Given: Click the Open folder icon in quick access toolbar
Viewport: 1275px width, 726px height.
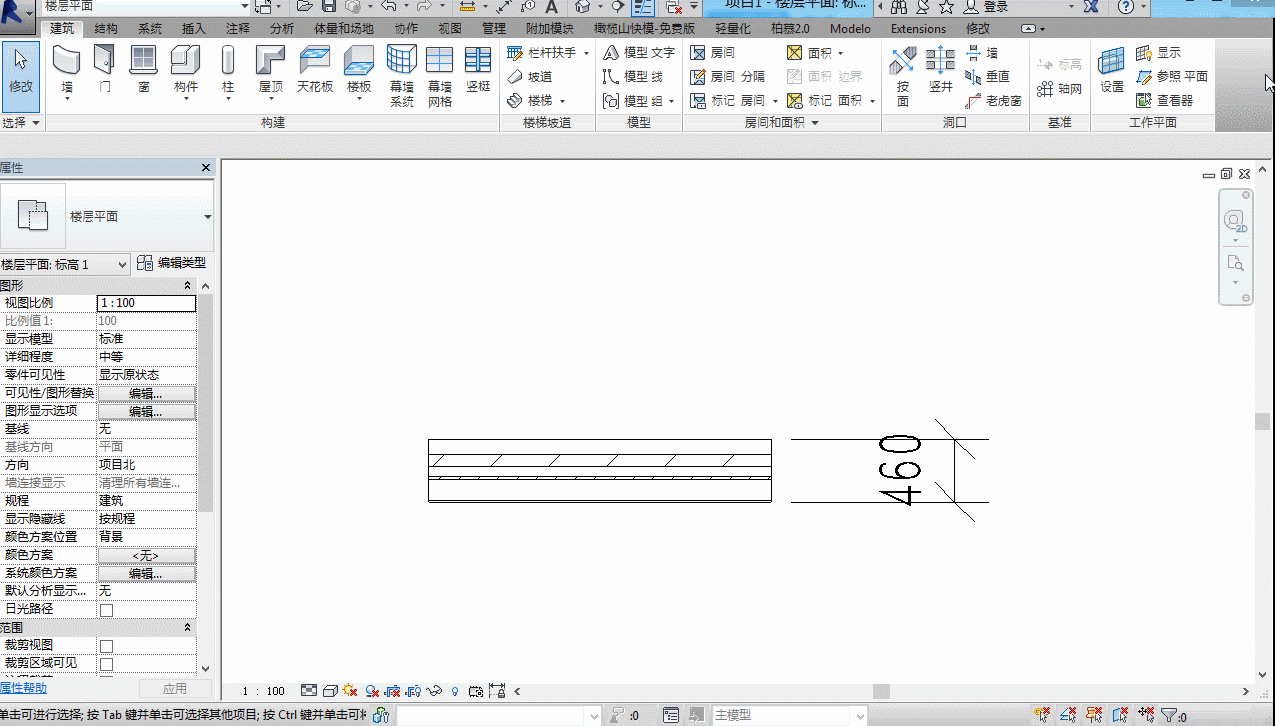Looking at the screenshot, I should 307,6.
